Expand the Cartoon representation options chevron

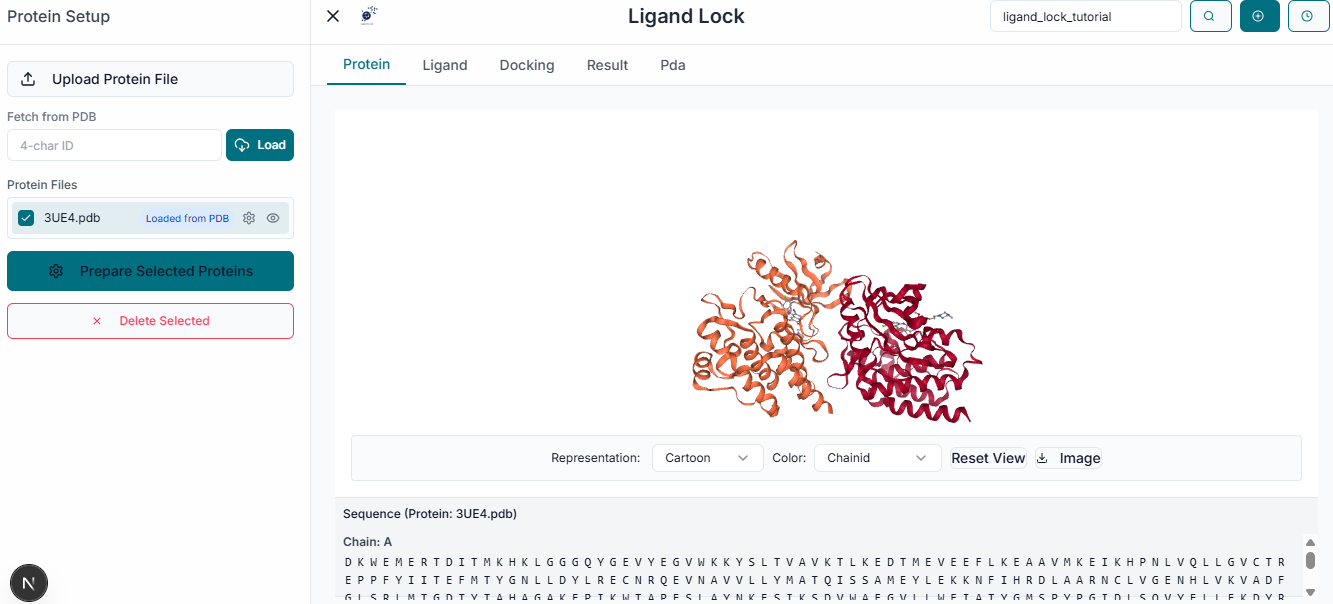(x=742, y=458)
